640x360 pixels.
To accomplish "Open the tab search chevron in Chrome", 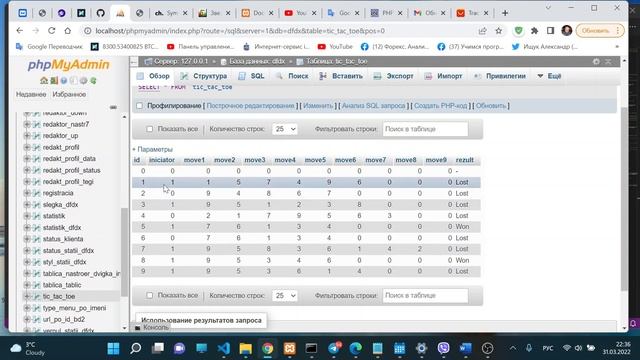I will [x=548, y=8].
